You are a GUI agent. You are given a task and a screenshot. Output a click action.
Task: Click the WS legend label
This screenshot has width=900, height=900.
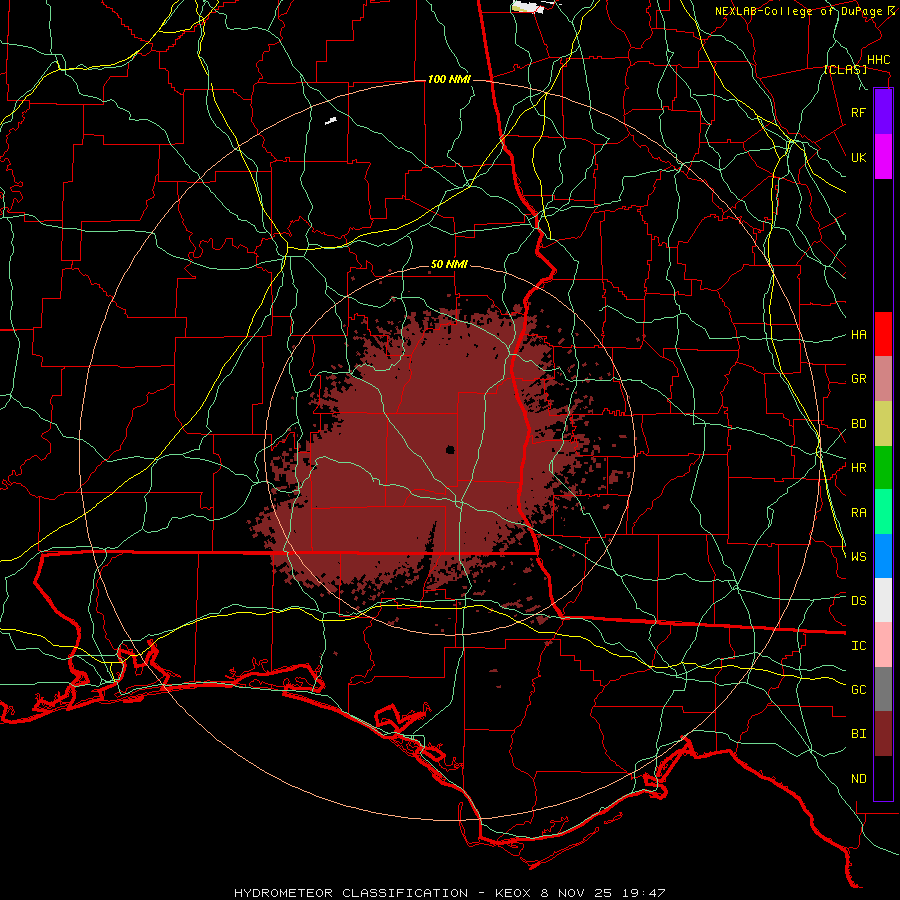coord(858,556)
